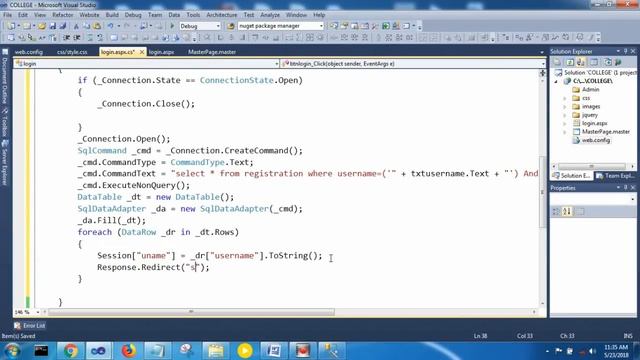The height and width of the screenshot is (360, 640).
Task: Expand the css folder in Solution Explorer
Action: pos(565,98)
